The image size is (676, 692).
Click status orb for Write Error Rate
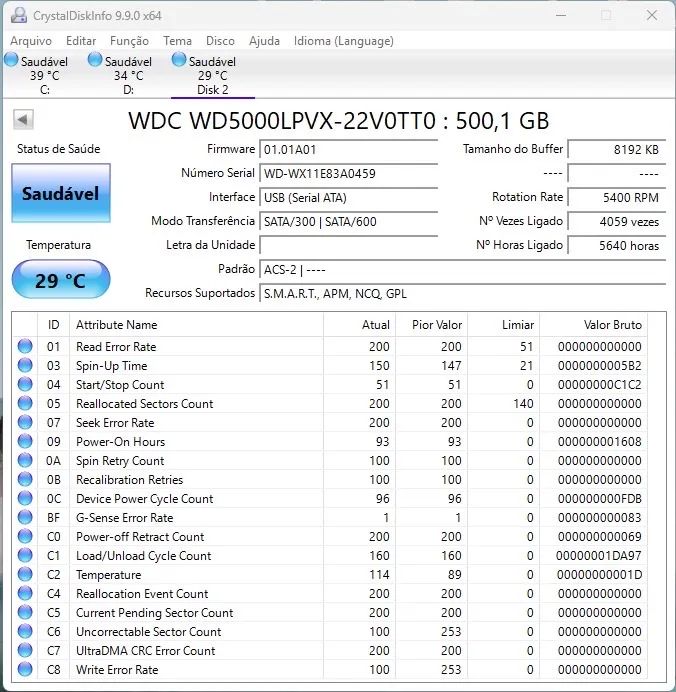(25, 669)
